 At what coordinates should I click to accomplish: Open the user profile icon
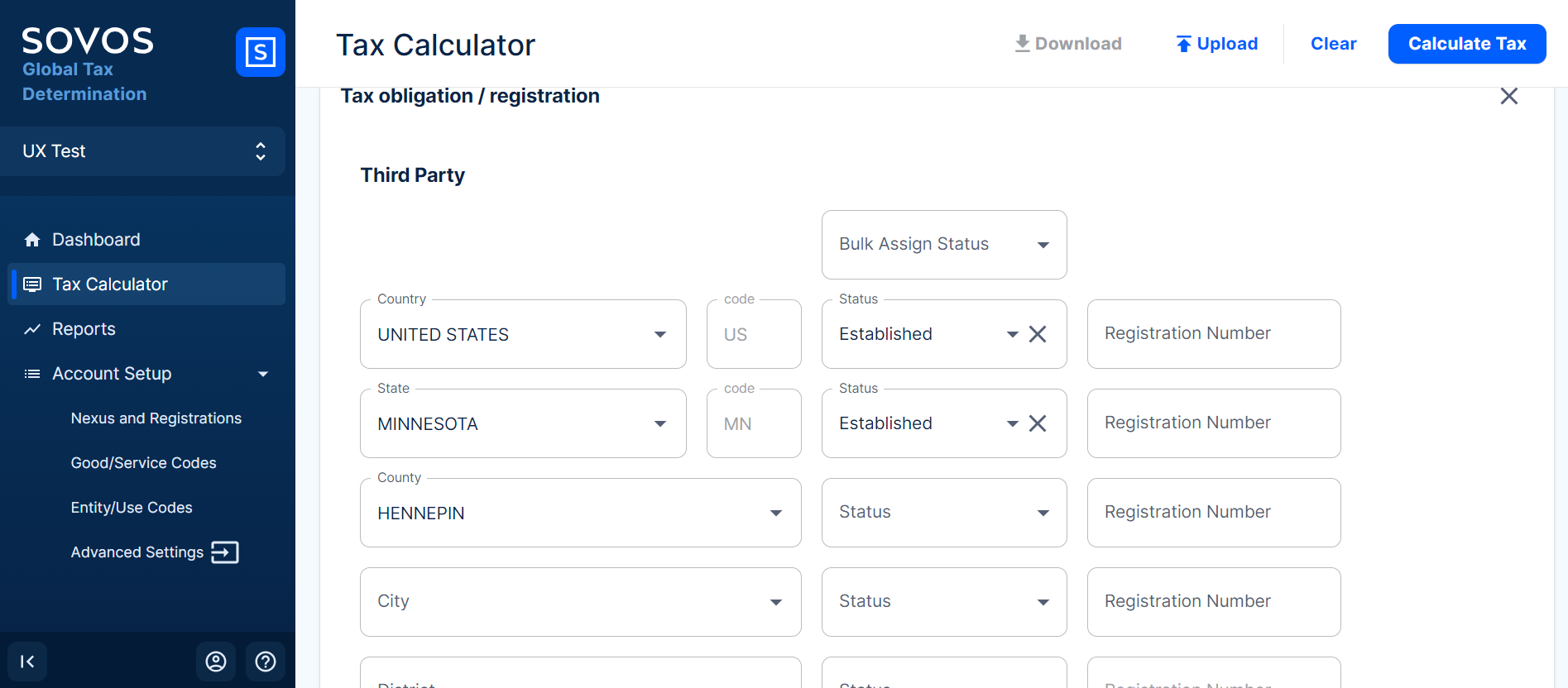click(216, 662)
